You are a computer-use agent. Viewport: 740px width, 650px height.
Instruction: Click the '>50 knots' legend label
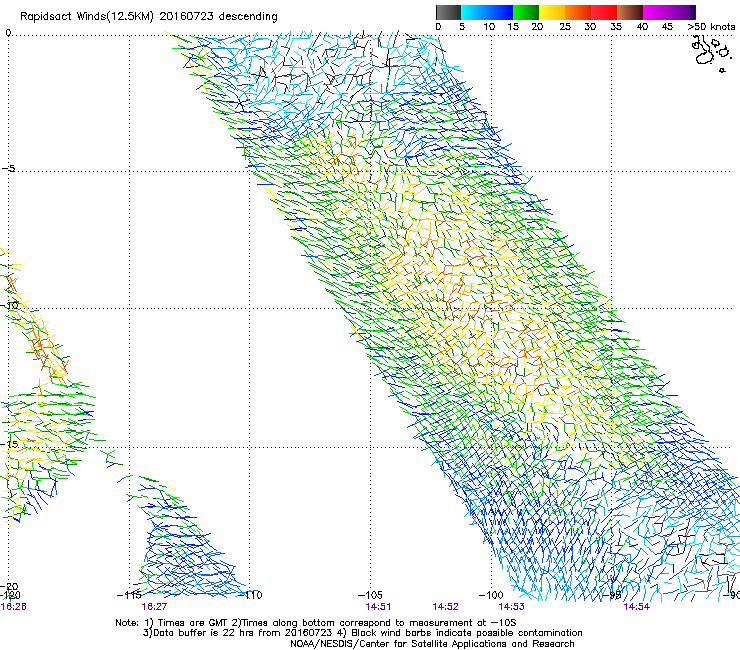[711, 27]
